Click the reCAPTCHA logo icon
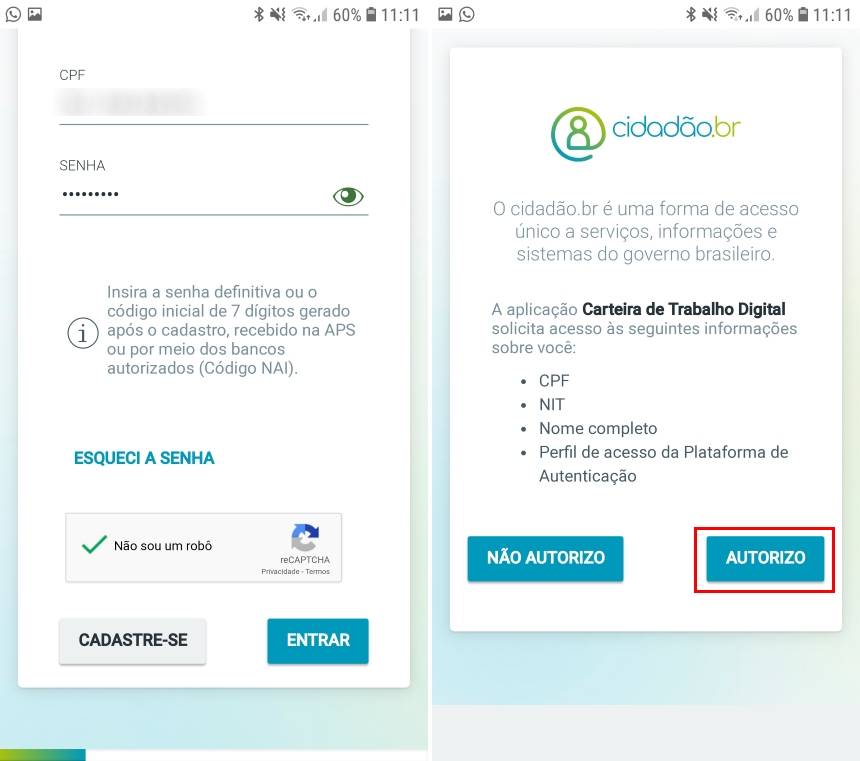Viewport: 860px width, 761px height. [305, 537]
